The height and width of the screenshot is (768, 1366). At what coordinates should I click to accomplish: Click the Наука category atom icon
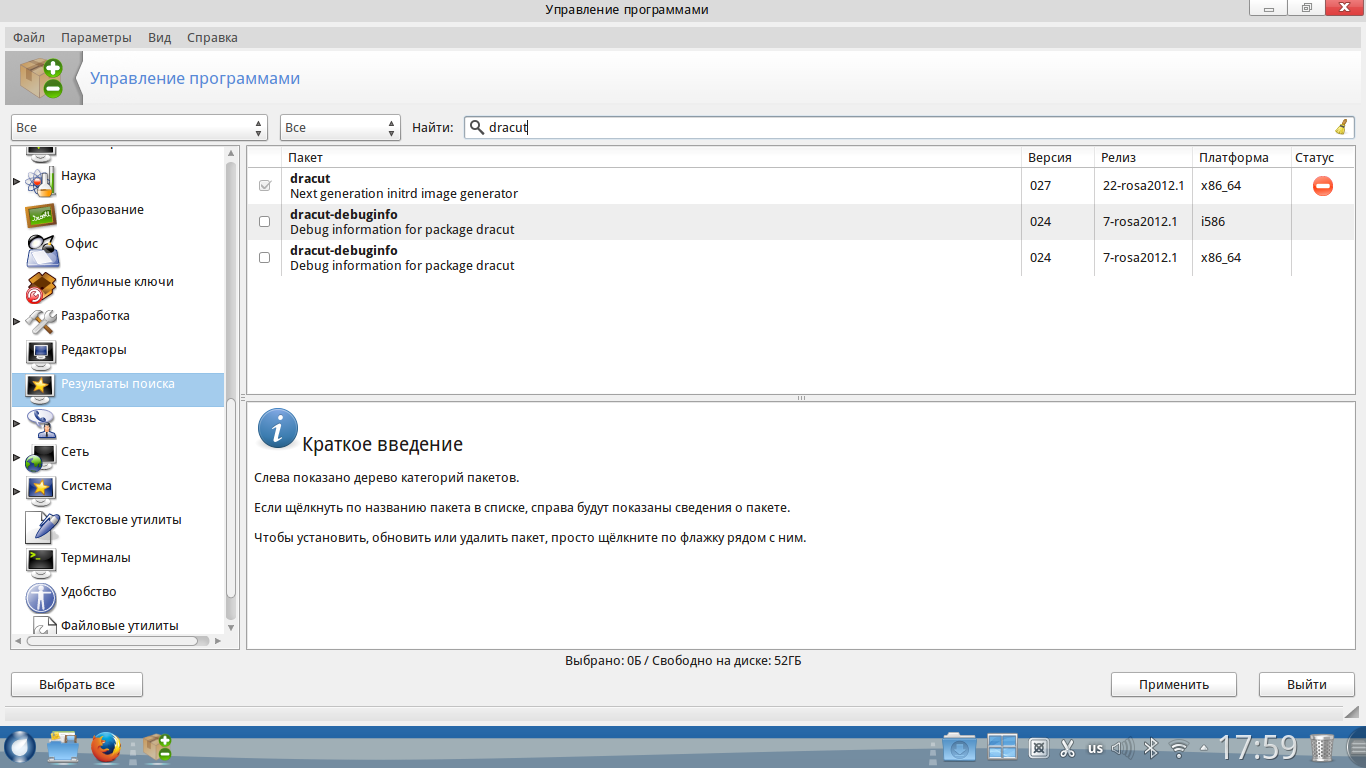pyautogui.click(x=40, y=181)
